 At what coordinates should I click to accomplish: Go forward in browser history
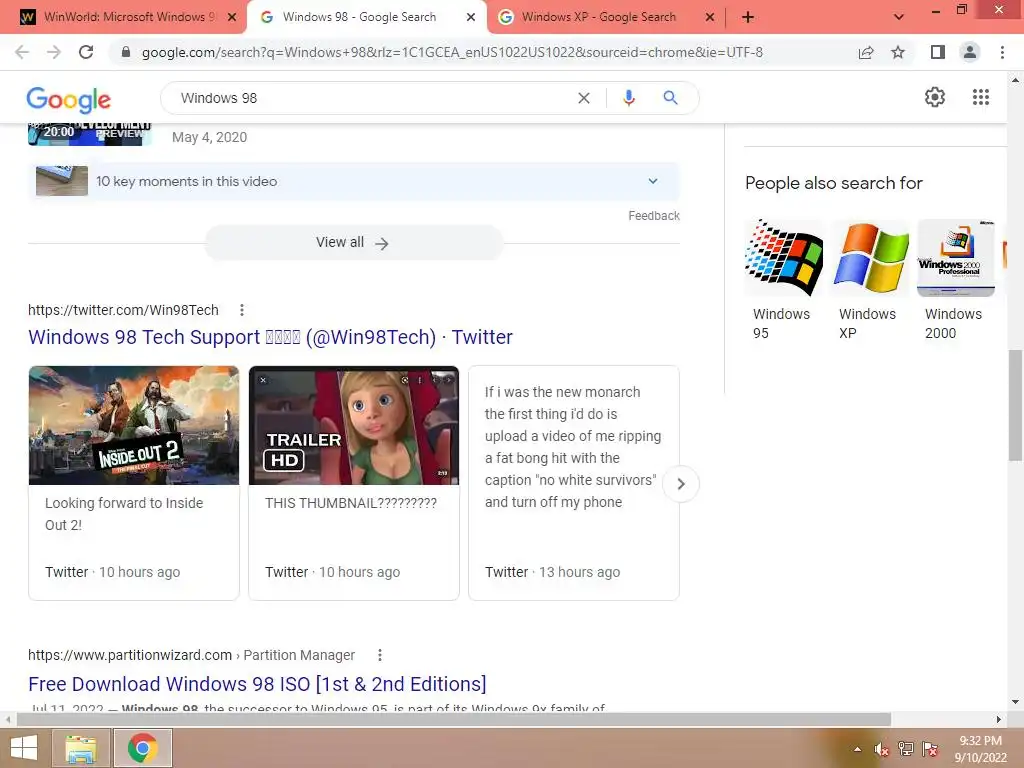(x=54, y=52)
